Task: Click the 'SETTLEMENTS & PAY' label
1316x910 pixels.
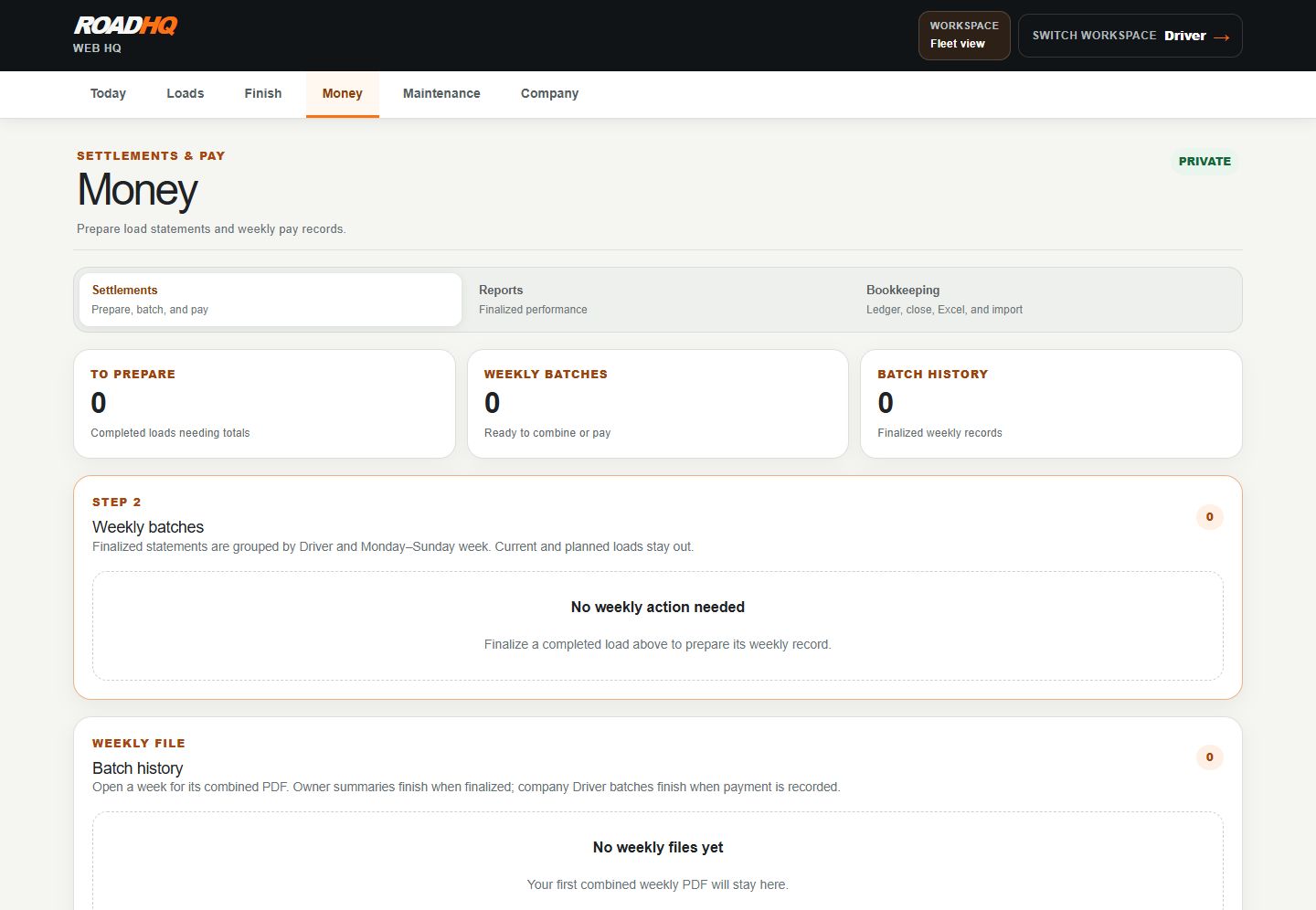Action: 151,156
